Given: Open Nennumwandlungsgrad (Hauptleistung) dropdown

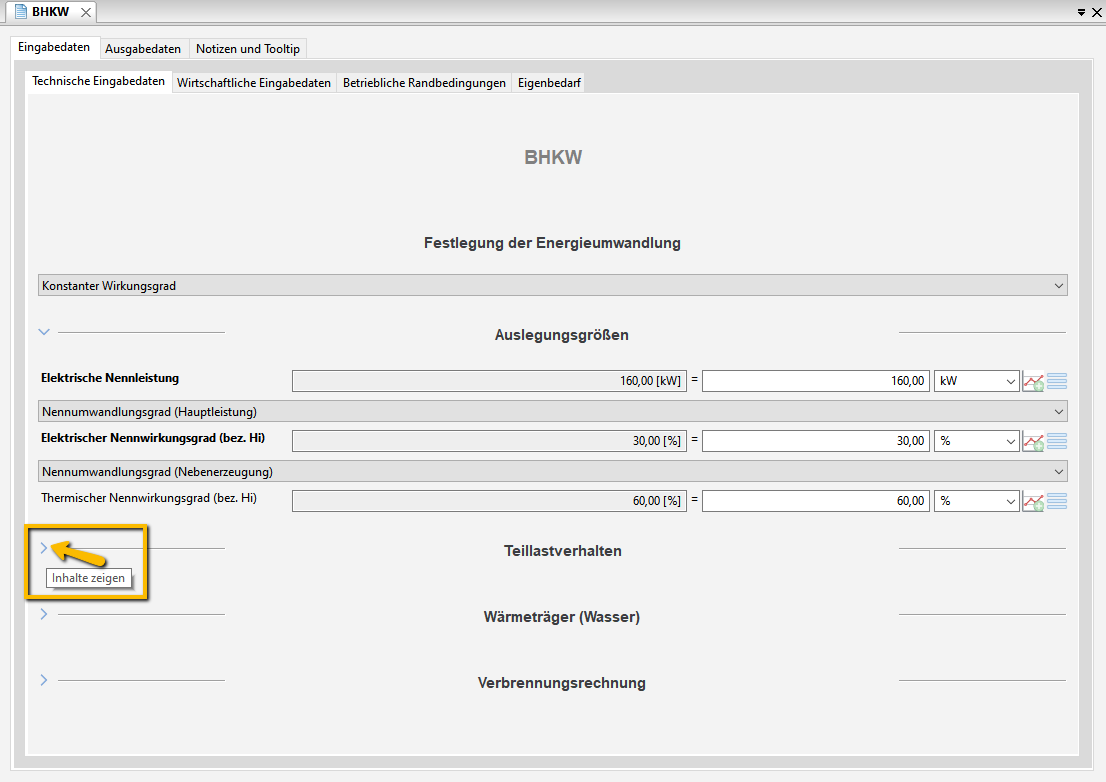Looking at the screenshot, I should point(552,411).
